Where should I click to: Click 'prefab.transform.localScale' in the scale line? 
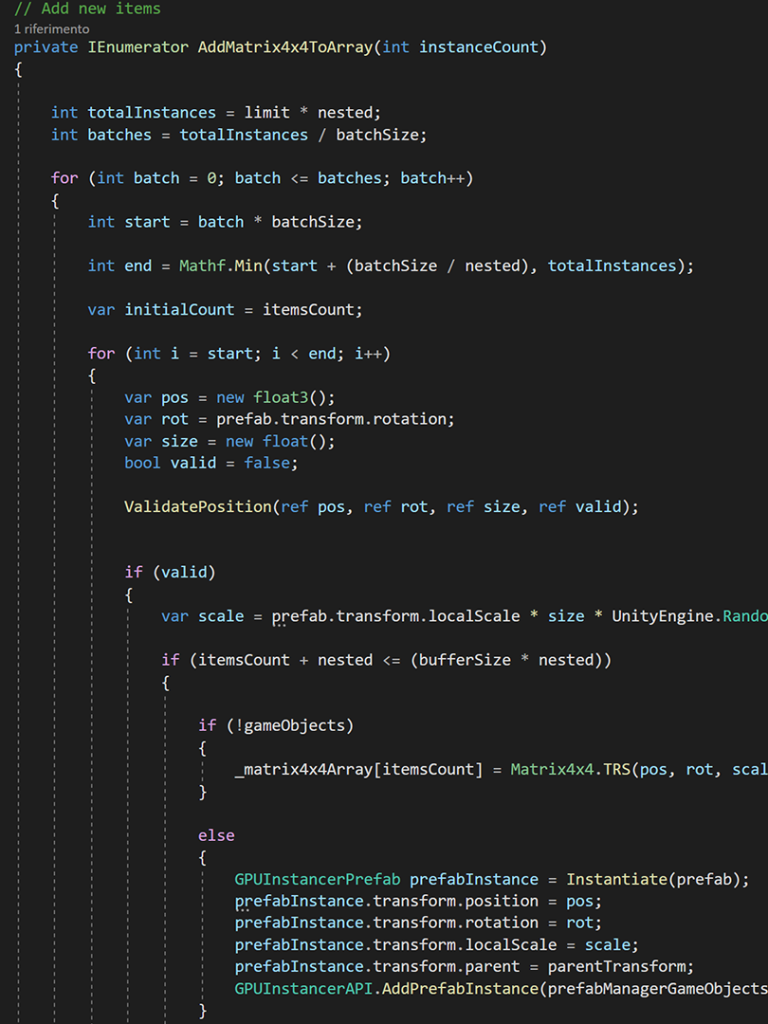click(396, 616)
